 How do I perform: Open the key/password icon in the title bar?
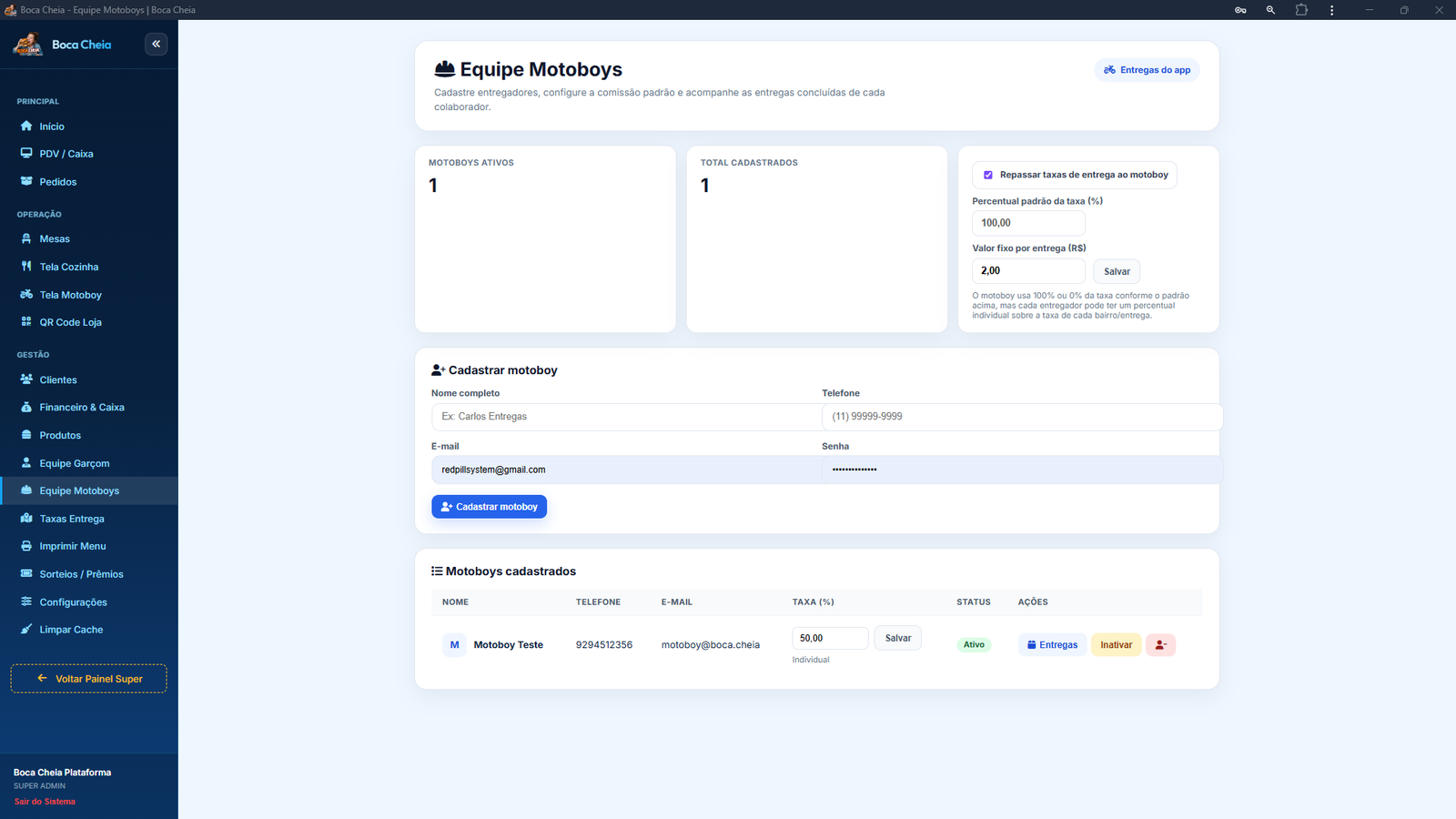(1240, 10)
